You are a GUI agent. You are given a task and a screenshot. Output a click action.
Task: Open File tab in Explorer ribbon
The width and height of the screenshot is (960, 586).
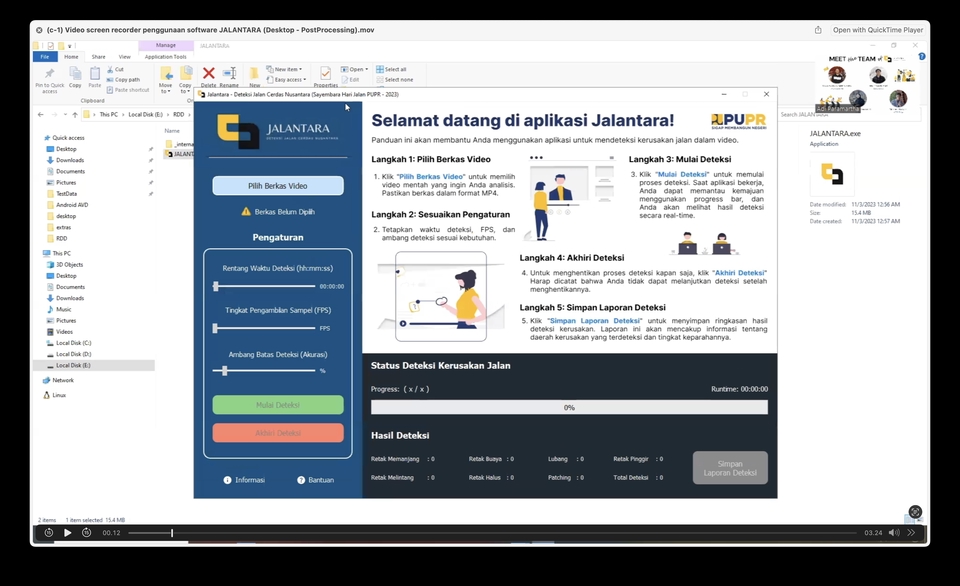coord(45,56)
